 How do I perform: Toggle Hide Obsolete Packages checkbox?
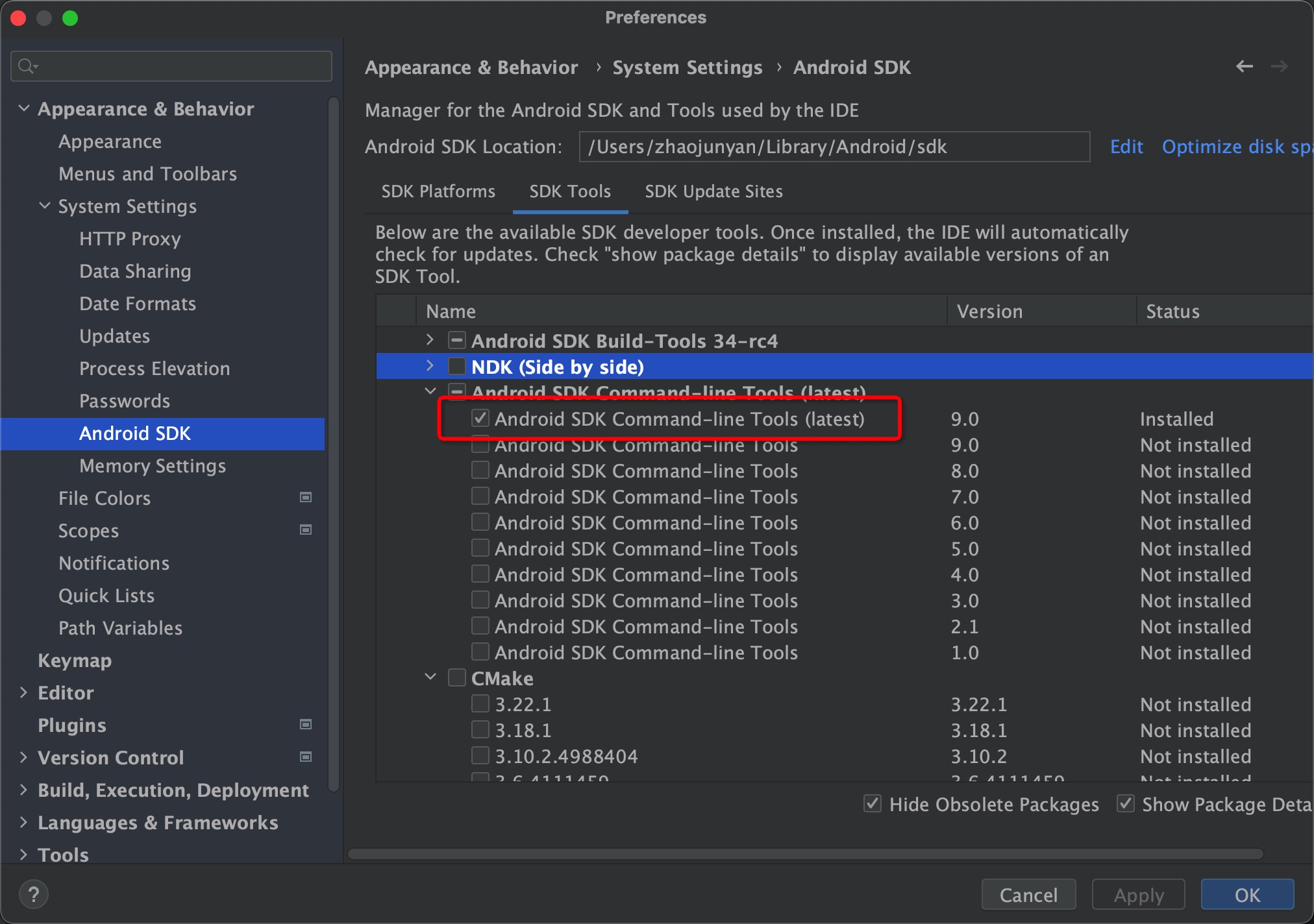tap(873, 804)
